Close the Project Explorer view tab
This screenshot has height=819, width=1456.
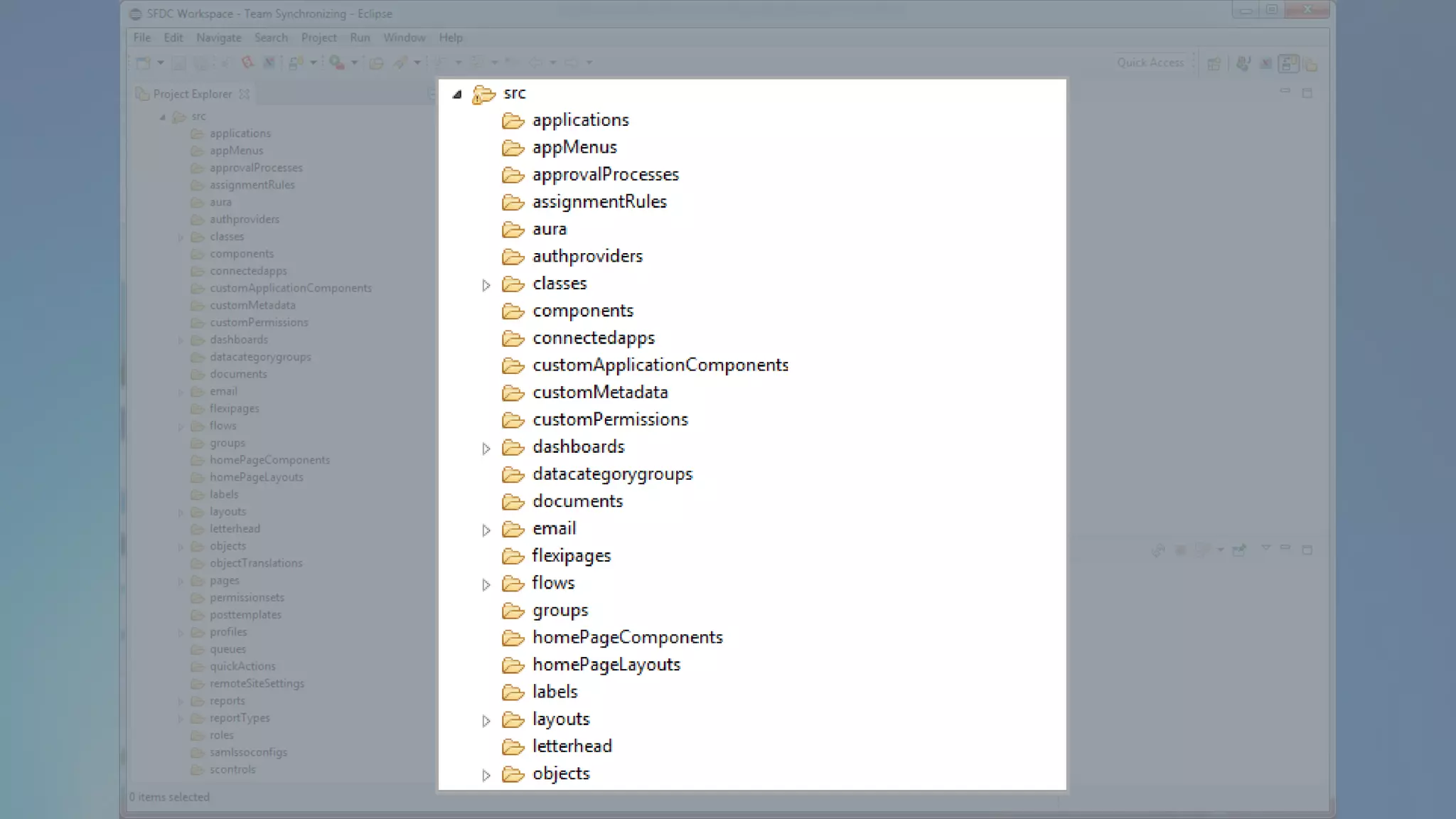tap(245, 94)
